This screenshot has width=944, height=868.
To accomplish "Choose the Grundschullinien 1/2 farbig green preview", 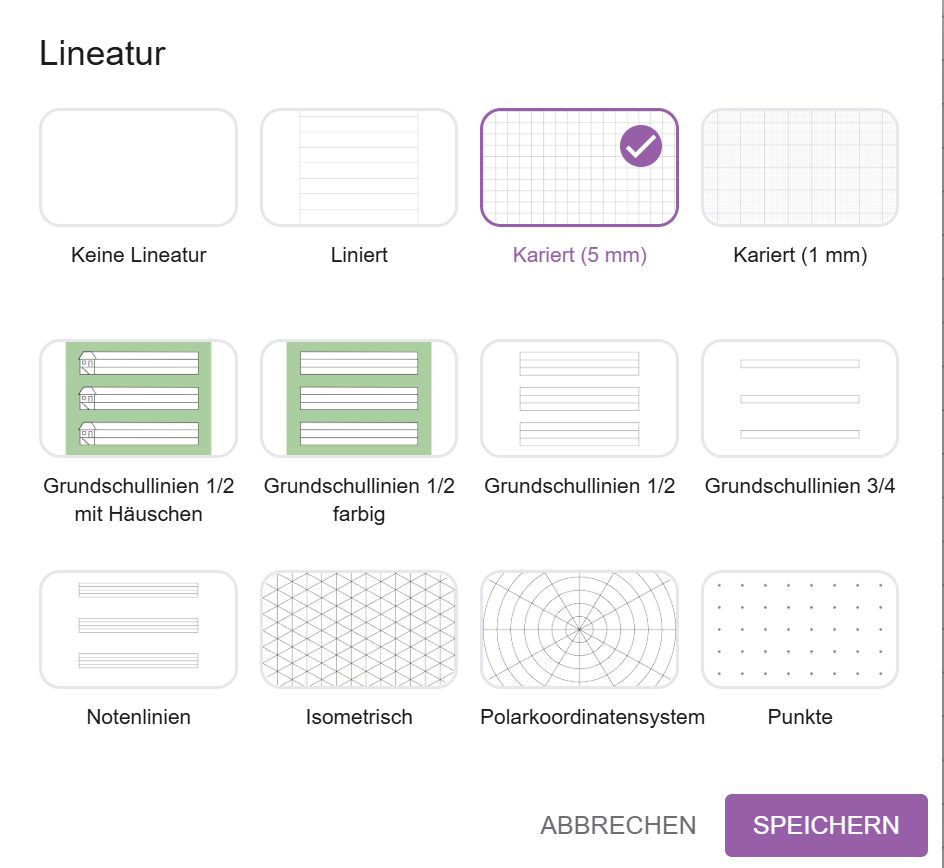I will point(359,398).
